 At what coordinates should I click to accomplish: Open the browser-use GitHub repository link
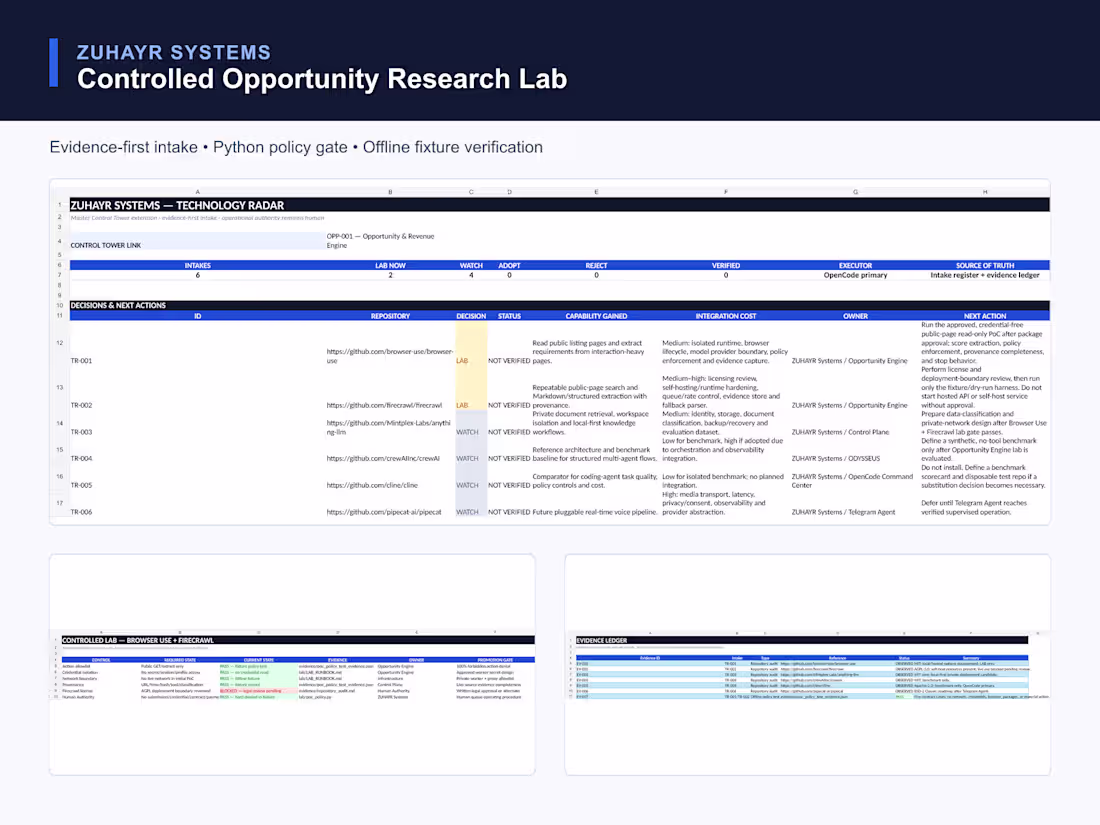pos(389,356)
